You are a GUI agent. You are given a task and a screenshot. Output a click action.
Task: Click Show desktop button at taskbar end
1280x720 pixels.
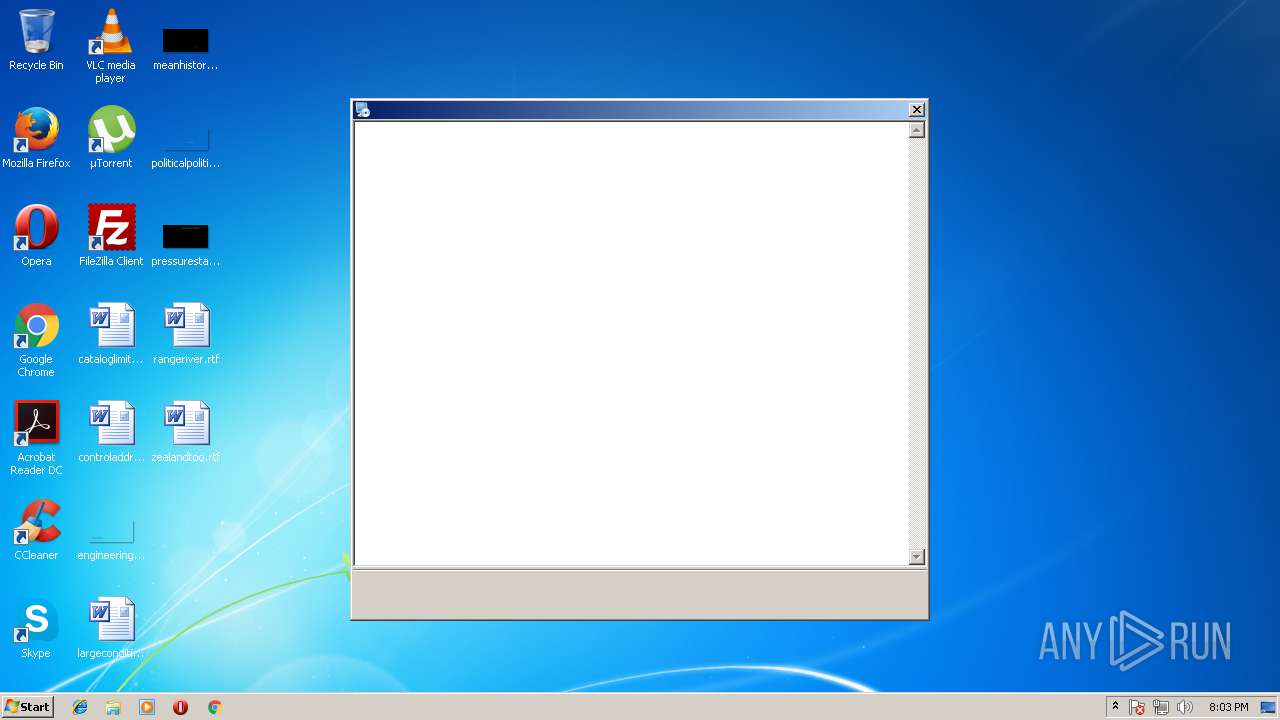pos(1268,707)
